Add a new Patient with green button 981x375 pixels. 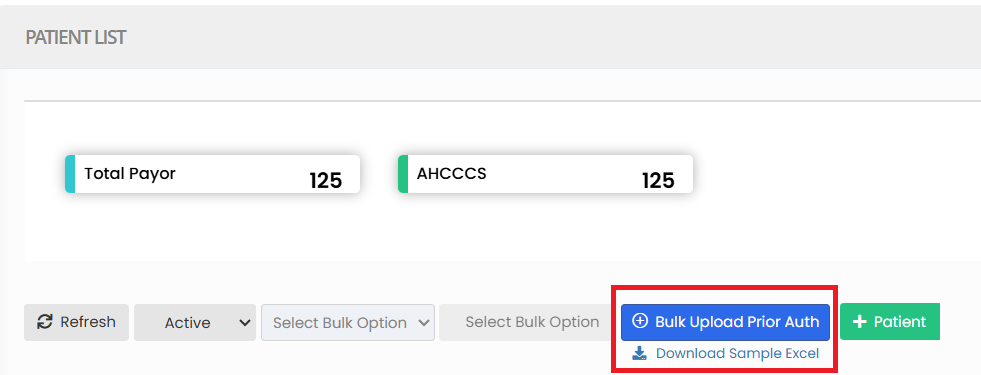(x=890, y=322)
